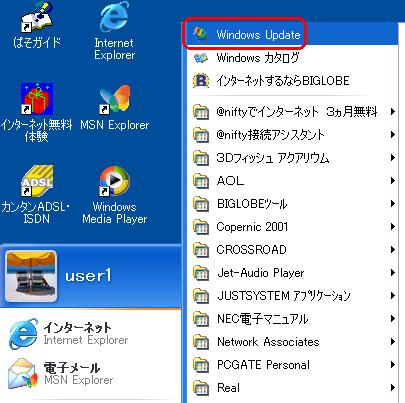Select the はそガイド desktop shortcut icon

click(37, 26)
